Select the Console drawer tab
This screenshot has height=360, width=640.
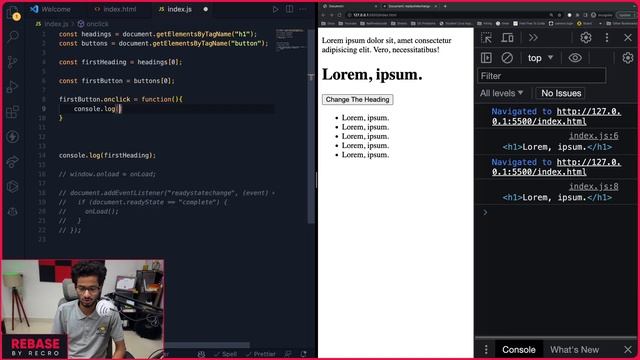coord(519,349)
